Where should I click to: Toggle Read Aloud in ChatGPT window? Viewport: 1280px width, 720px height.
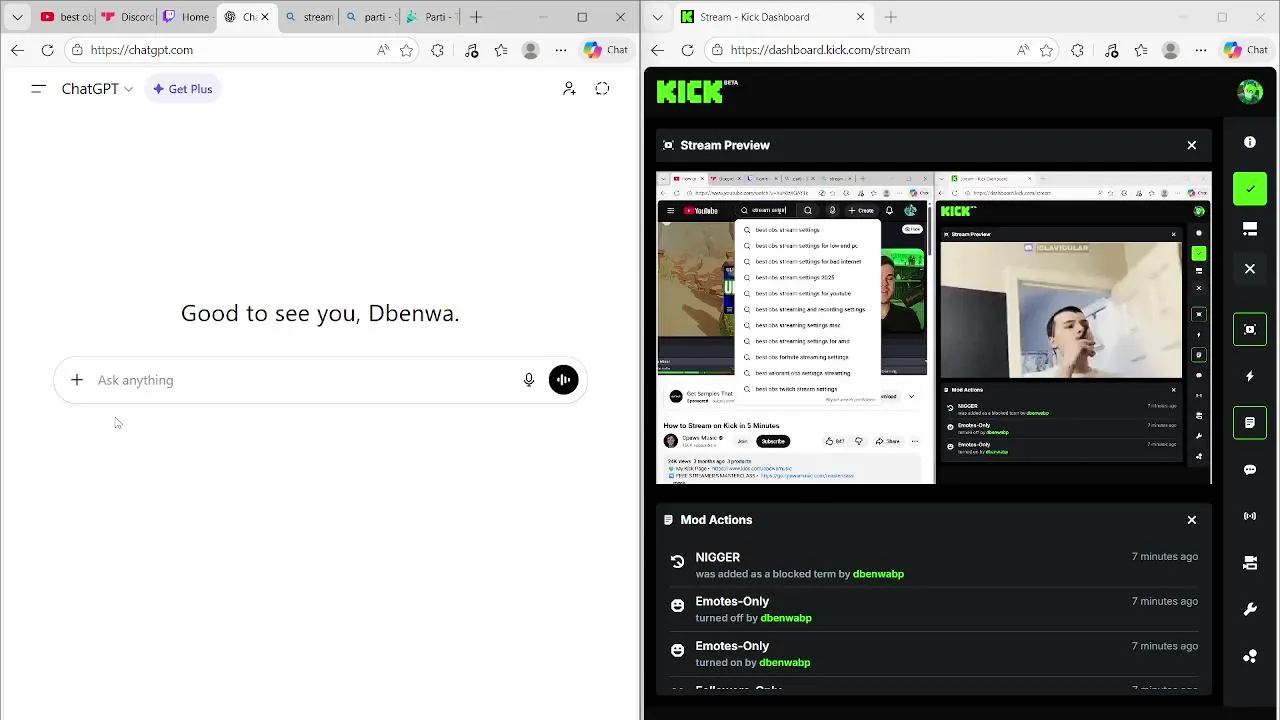tap(383, 50)
